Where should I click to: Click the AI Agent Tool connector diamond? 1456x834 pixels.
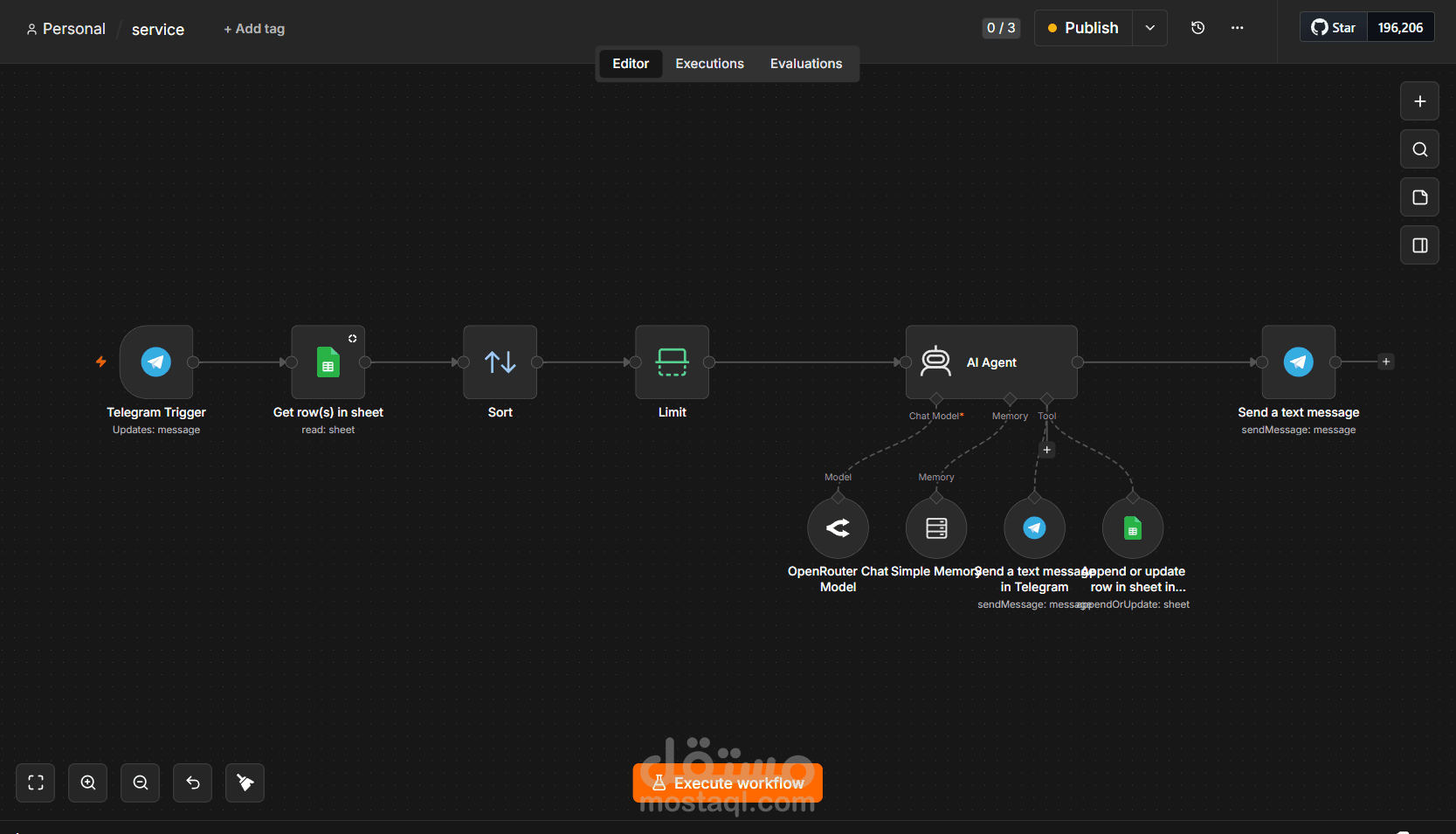(1047, 399)
